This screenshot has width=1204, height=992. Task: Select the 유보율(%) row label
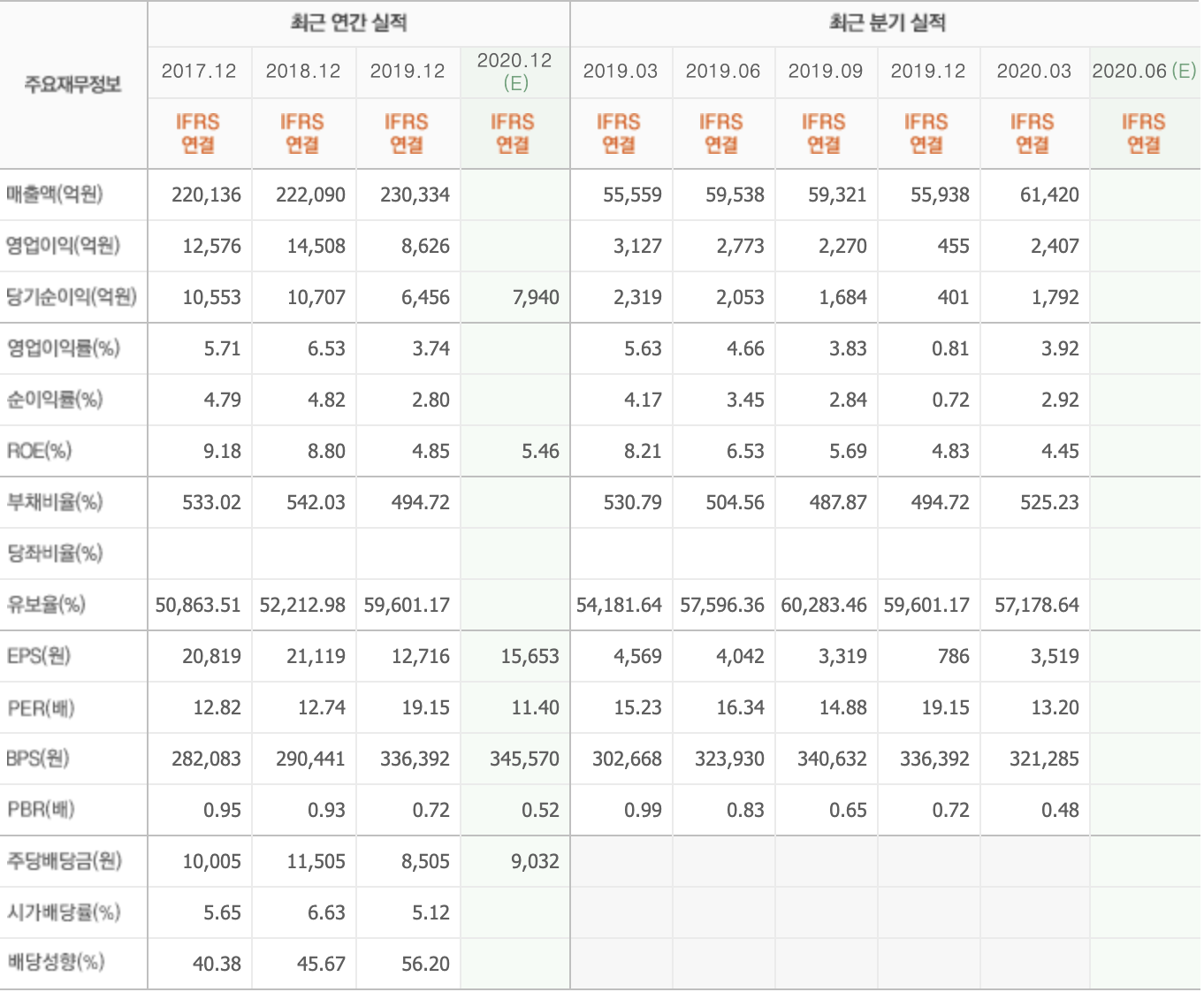(46, 605)
